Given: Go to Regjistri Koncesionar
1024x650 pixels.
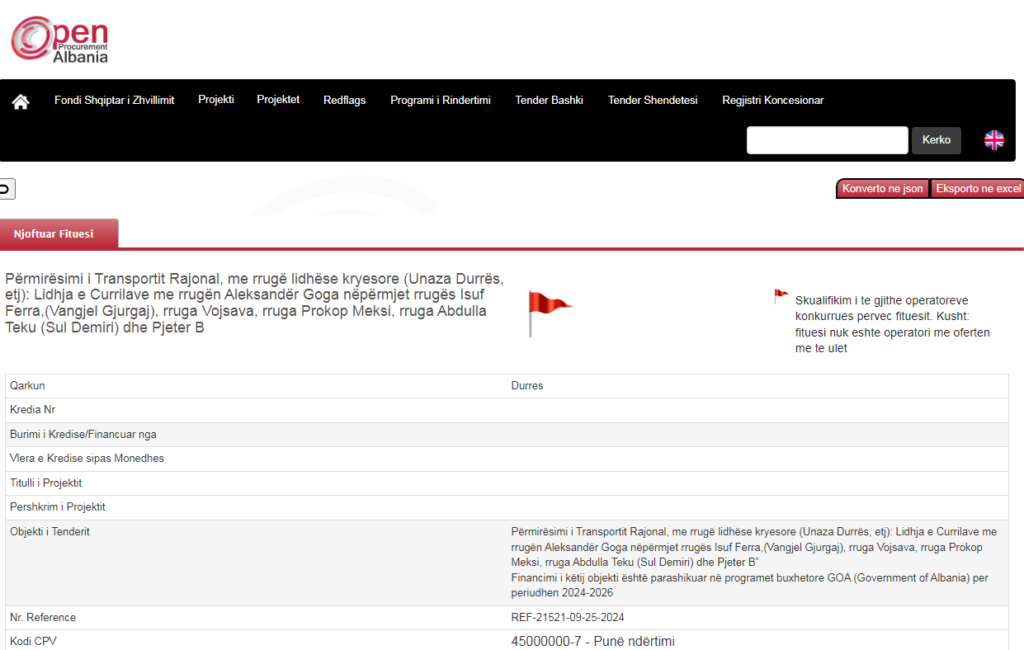Looking at the screenshot, I should [x=772, y=100].
